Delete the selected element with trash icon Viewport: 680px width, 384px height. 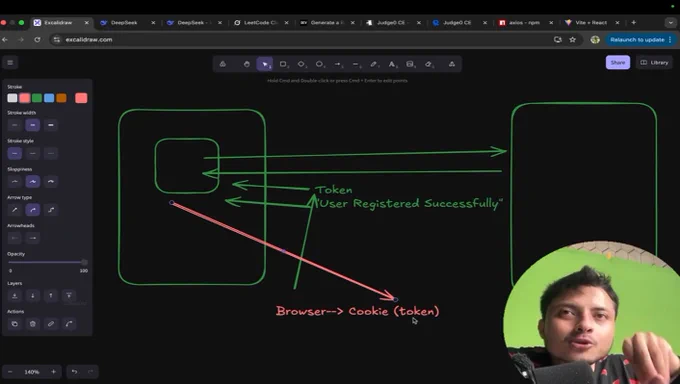tap(33, 324)
